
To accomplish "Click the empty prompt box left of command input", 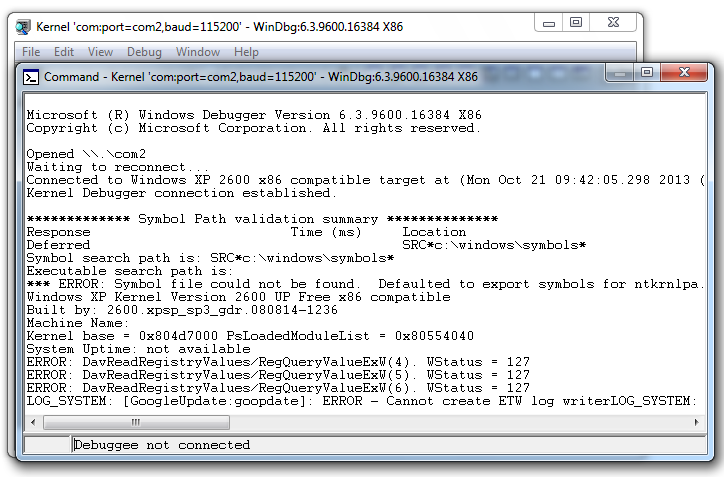I will click(47, 445).
